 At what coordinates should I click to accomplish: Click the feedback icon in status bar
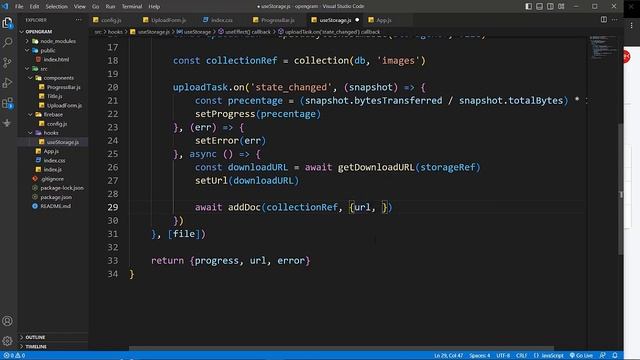click(603, 356)
